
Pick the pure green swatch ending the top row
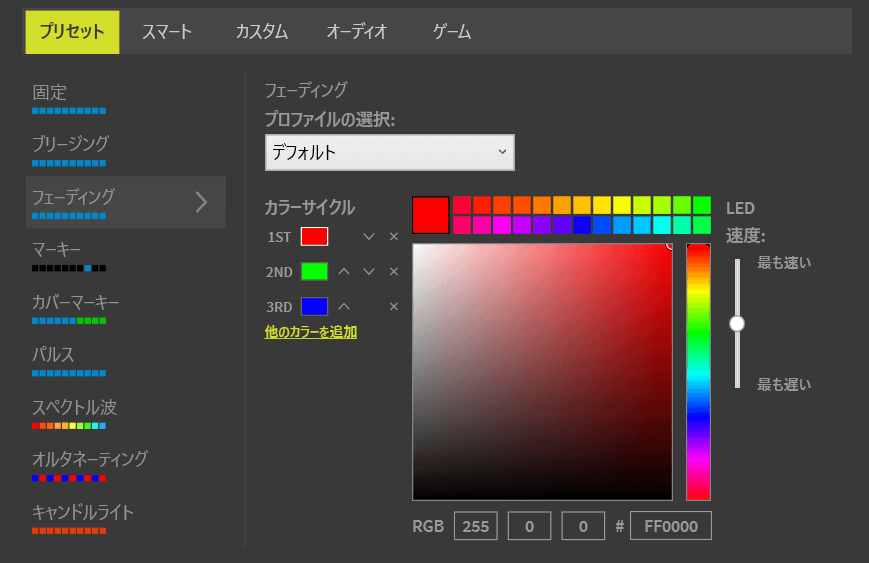(702, 205)
